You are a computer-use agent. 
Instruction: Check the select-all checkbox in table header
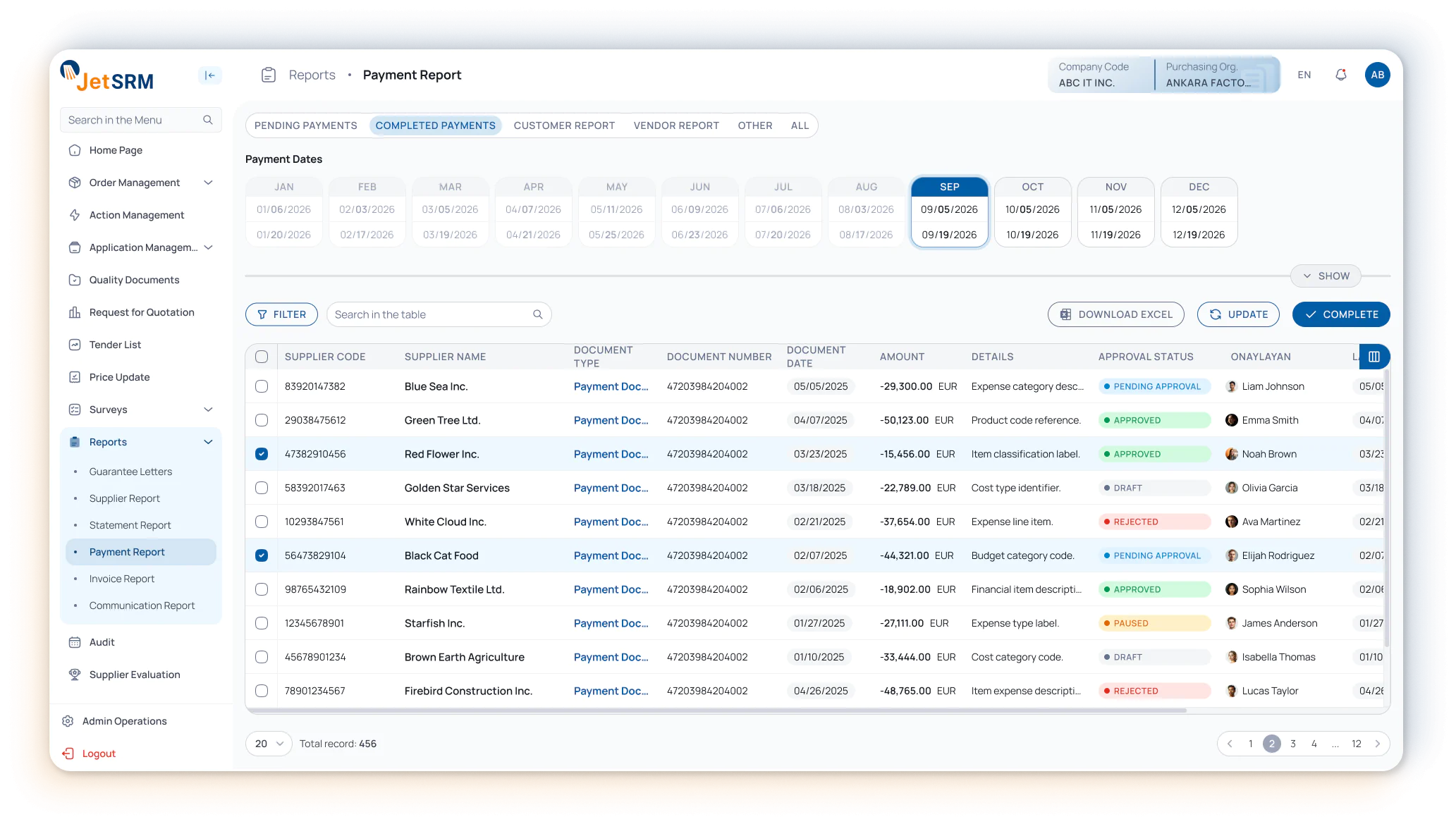coord(262,357)
